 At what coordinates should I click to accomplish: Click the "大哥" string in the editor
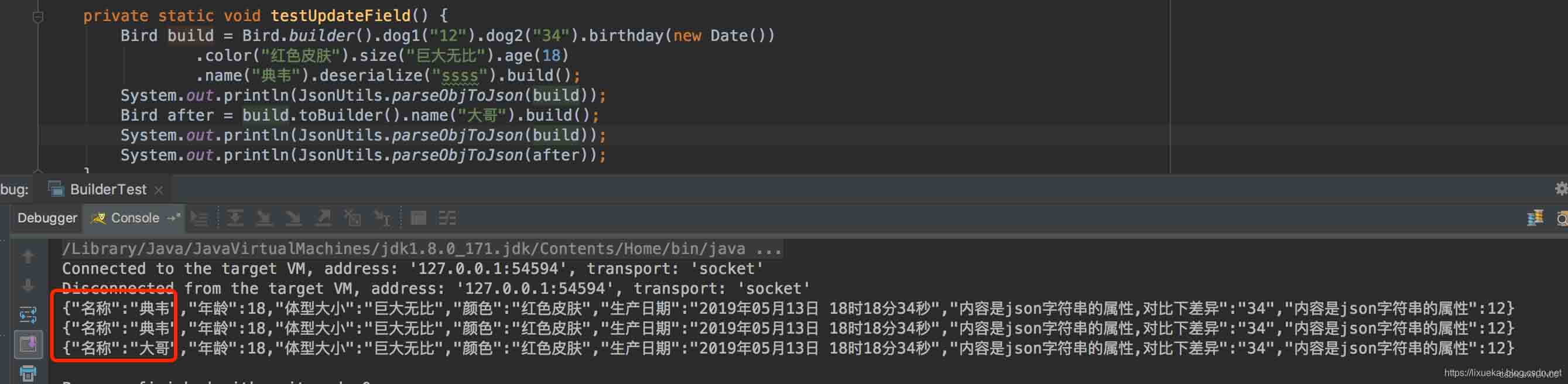click(x=482, y=115)
